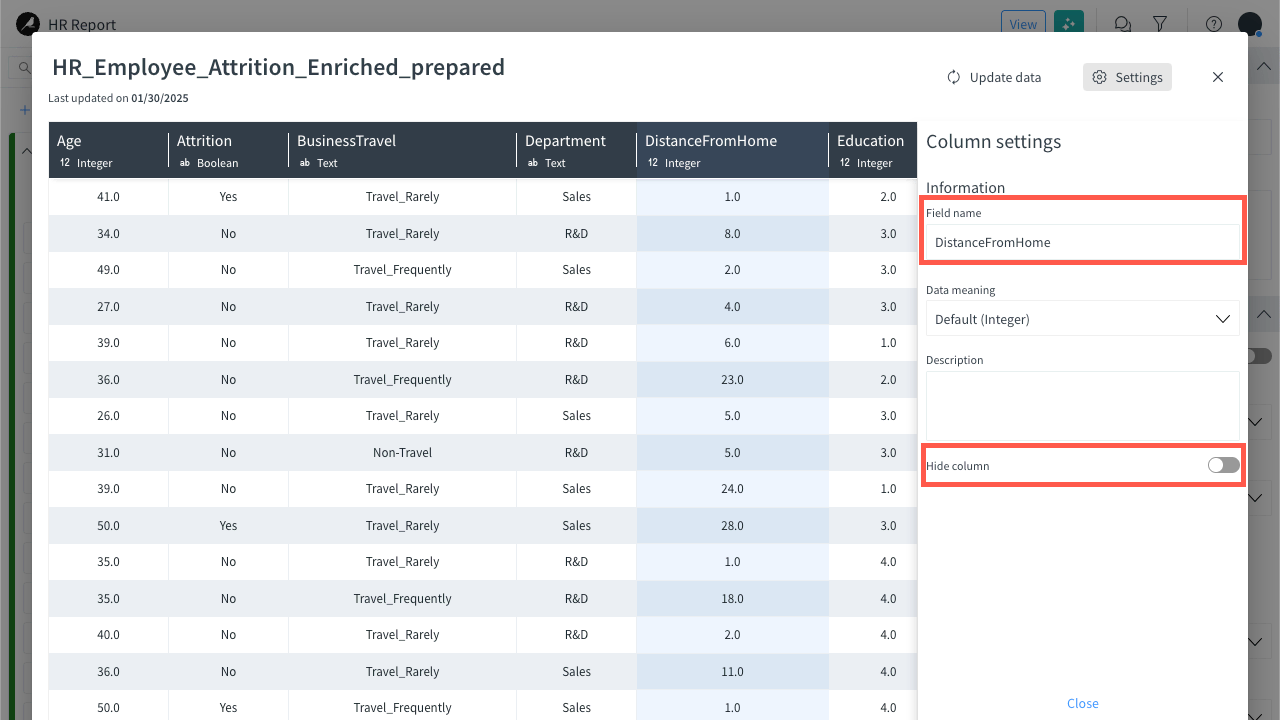The height and width of the screenshot is (720, 1280).
Task: Toggle the Hide column switch
Action: click(x=1222, y=465)
